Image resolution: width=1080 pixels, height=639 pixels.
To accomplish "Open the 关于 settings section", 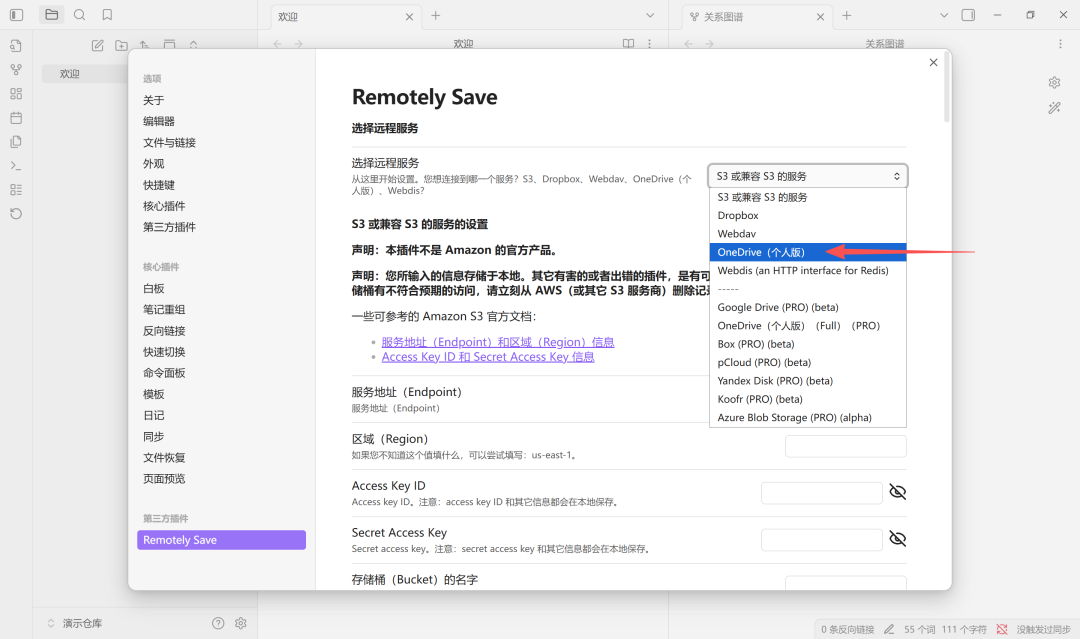I will coord(222,101).
